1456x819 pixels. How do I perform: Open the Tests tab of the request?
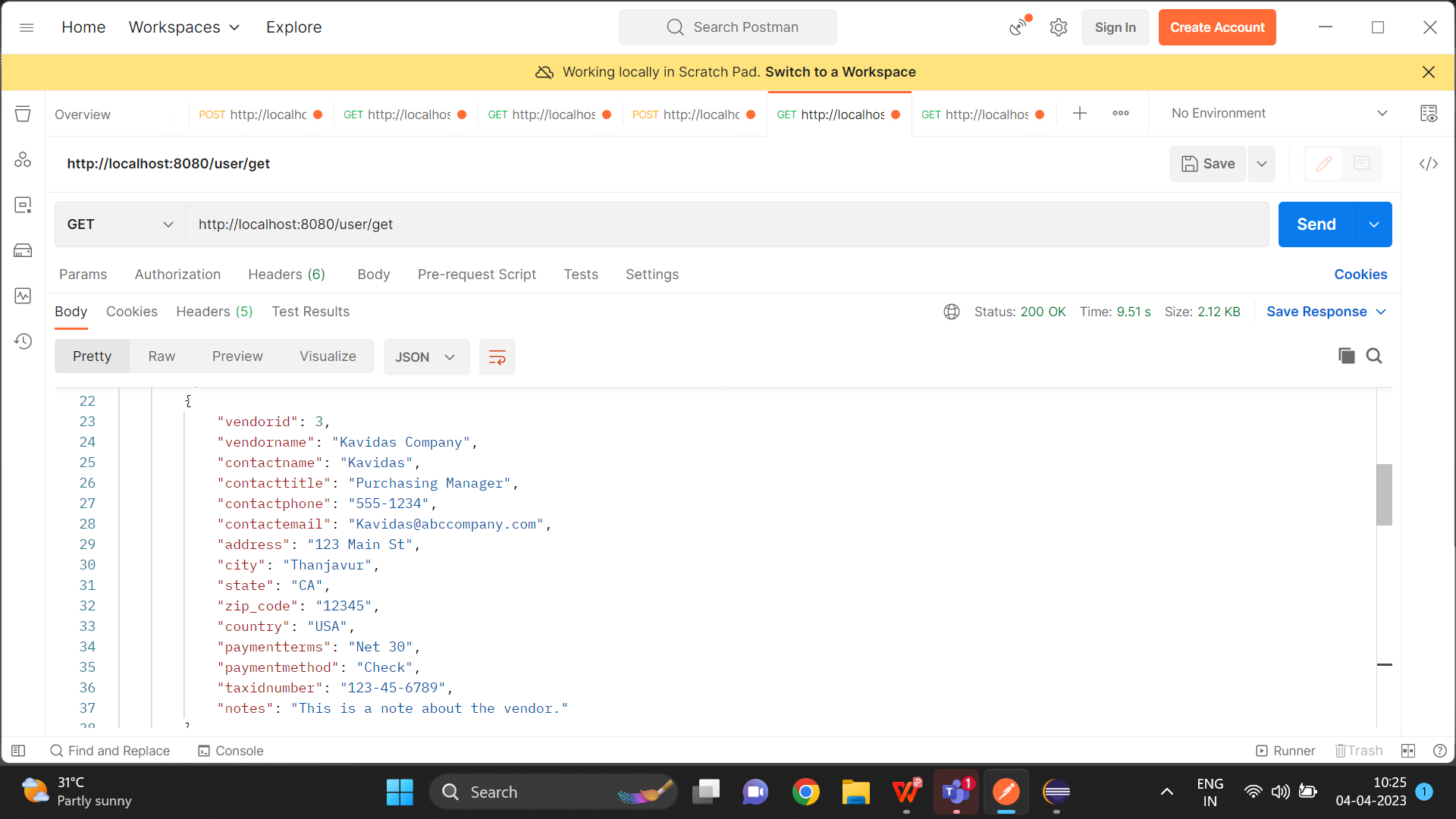click(x=581, y=274)
